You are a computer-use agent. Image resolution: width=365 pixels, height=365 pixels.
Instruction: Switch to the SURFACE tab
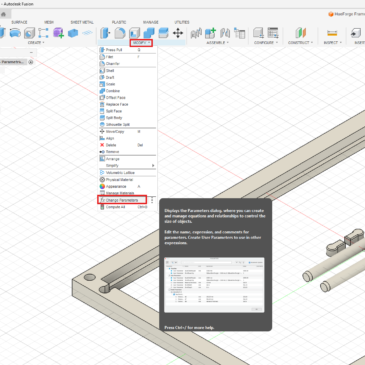pyautogui.click(x=19, y=22)
